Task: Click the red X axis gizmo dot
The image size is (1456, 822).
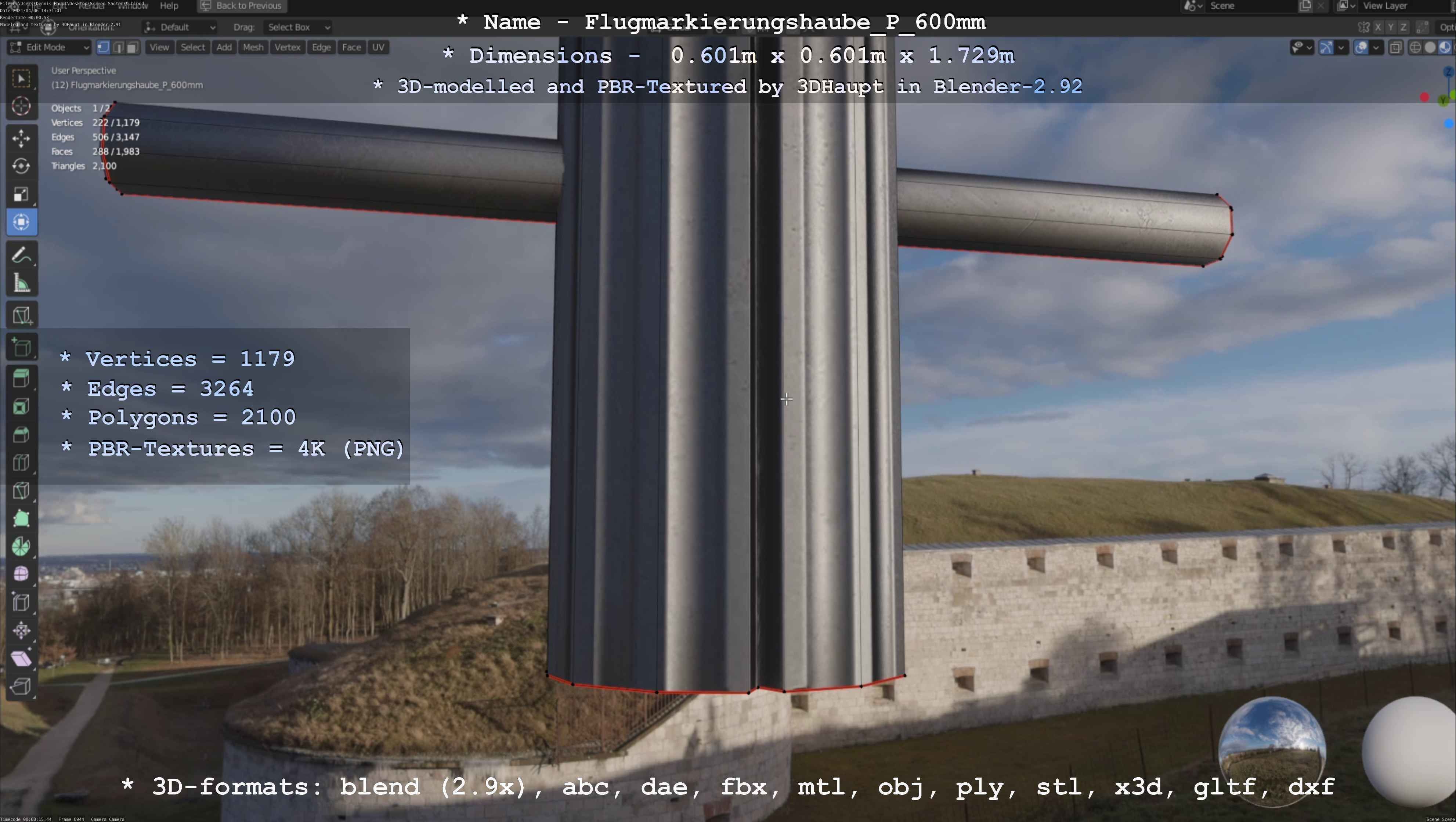Action: pyautogui.click(x=1424, y=97)
